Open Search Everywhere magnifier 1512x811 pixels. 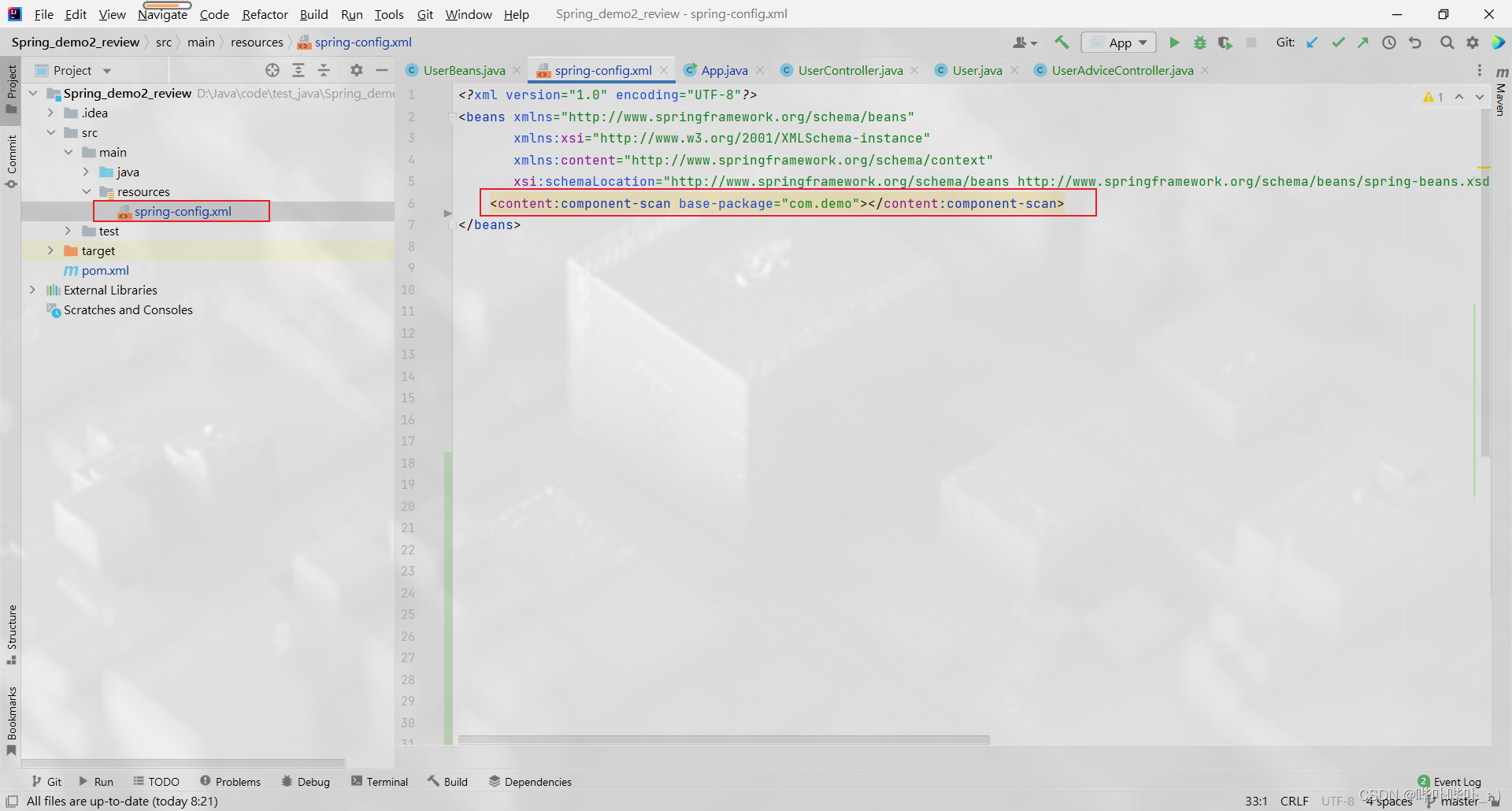1447,43
